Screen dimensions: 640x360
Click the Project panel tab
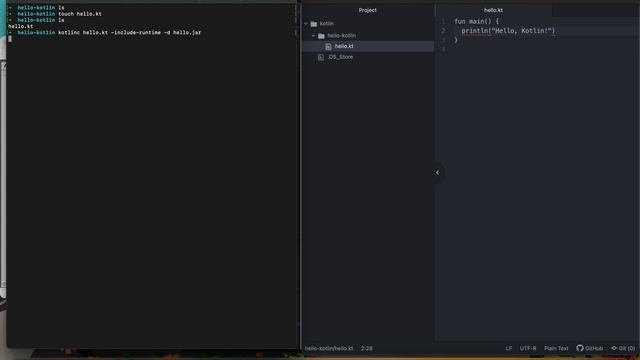pyautogui.click(x=368, y=10)
